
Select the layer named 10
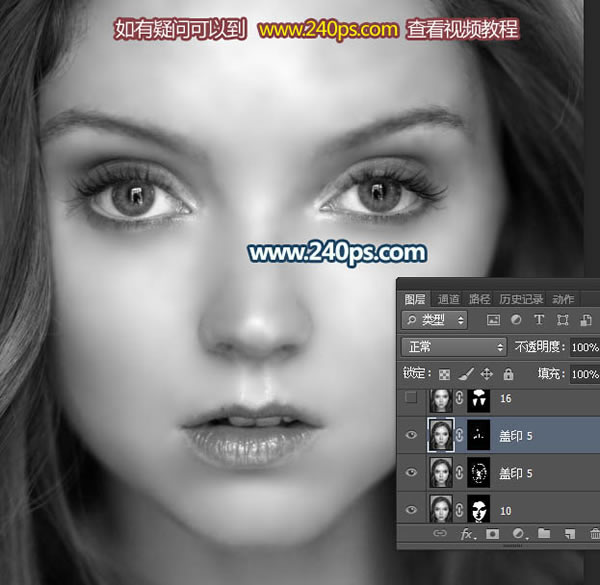click(505, 510)
